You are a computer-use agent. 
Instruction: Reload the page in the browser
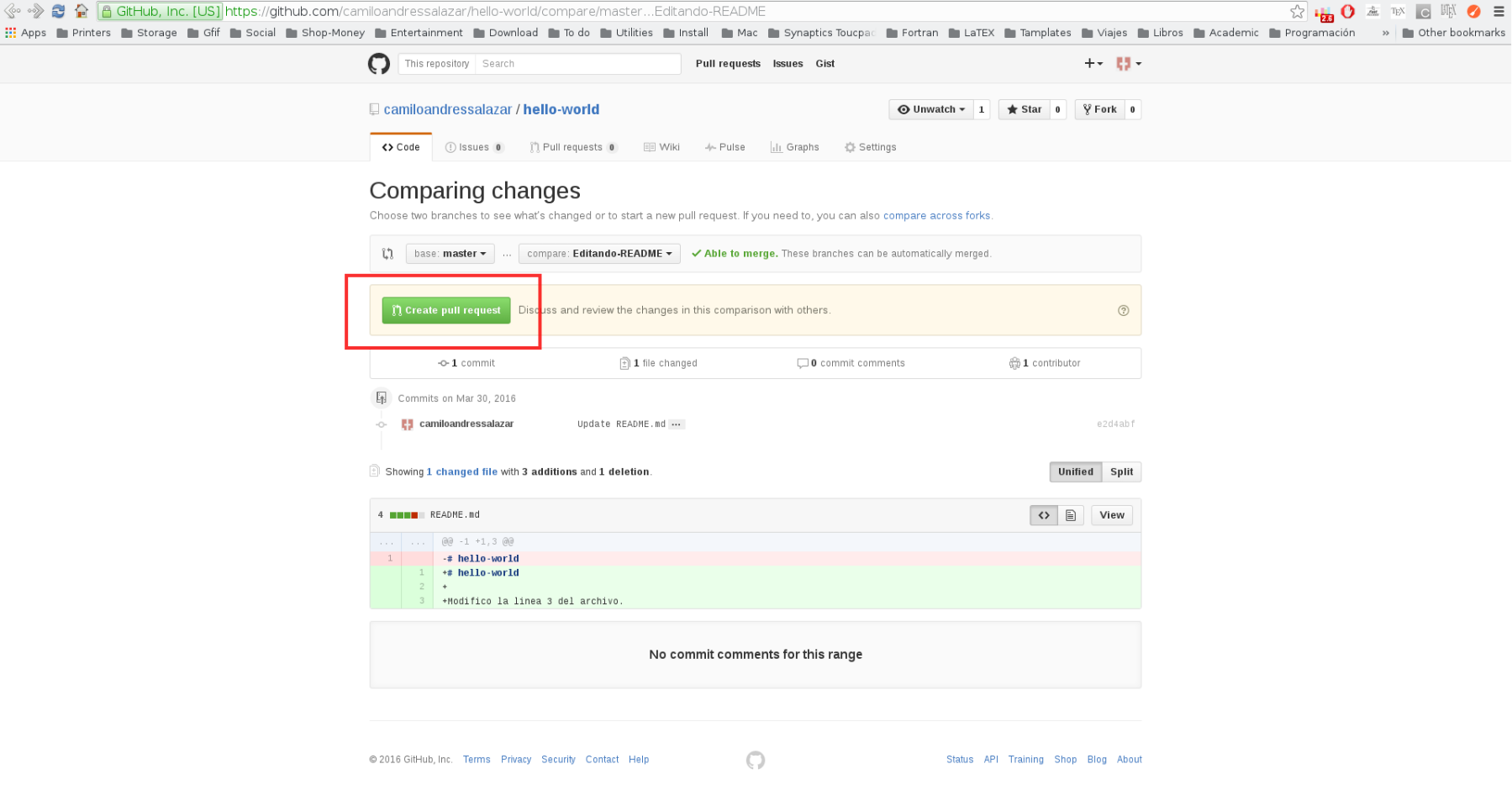(x=58, y=11)
